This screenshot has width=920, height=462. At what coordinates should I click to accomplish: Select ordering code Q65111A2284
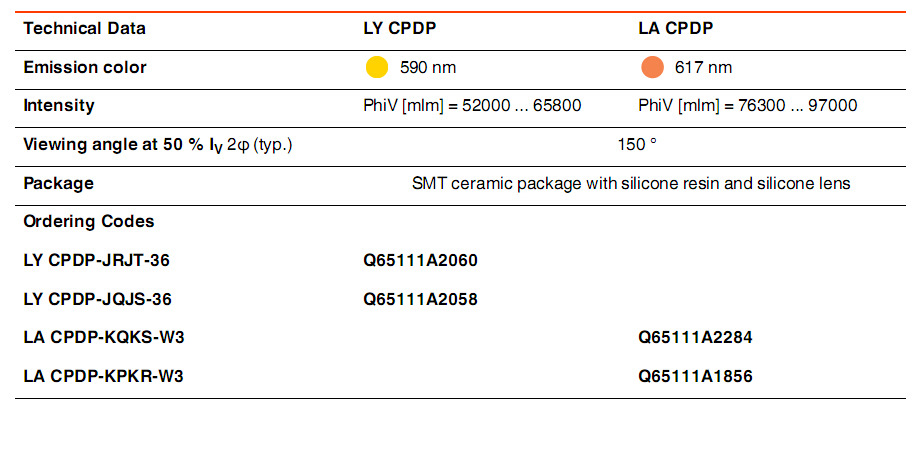[695, 337]
